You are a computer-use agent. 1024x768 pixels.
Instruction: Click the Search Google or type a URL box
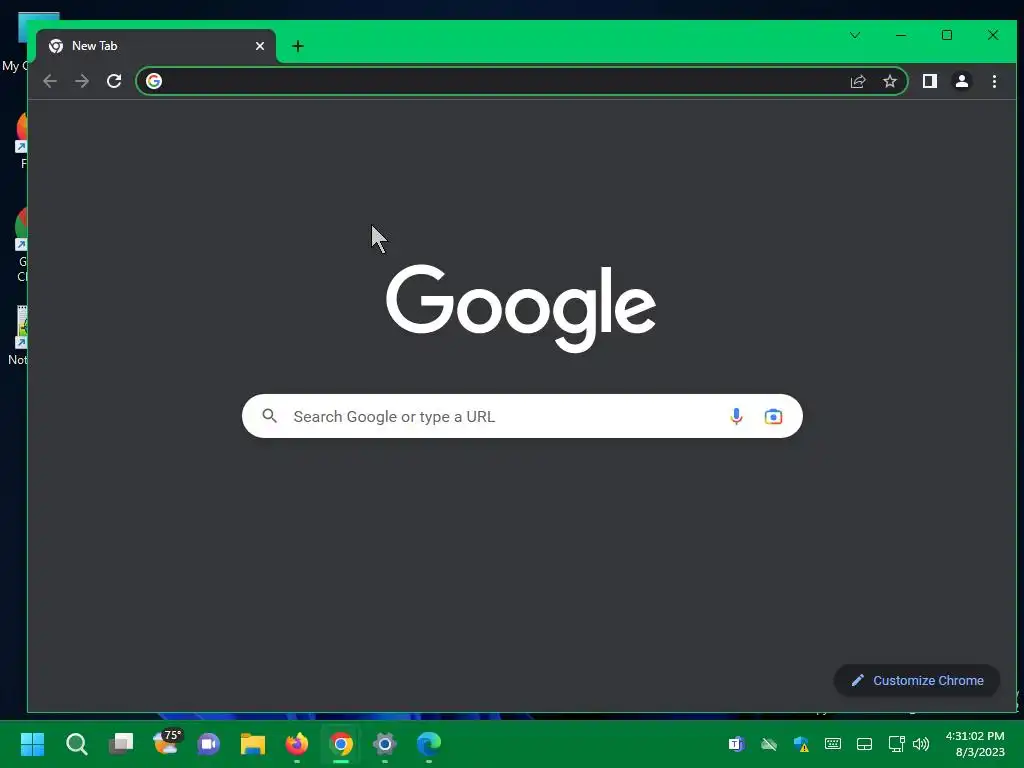coord(522,416)
